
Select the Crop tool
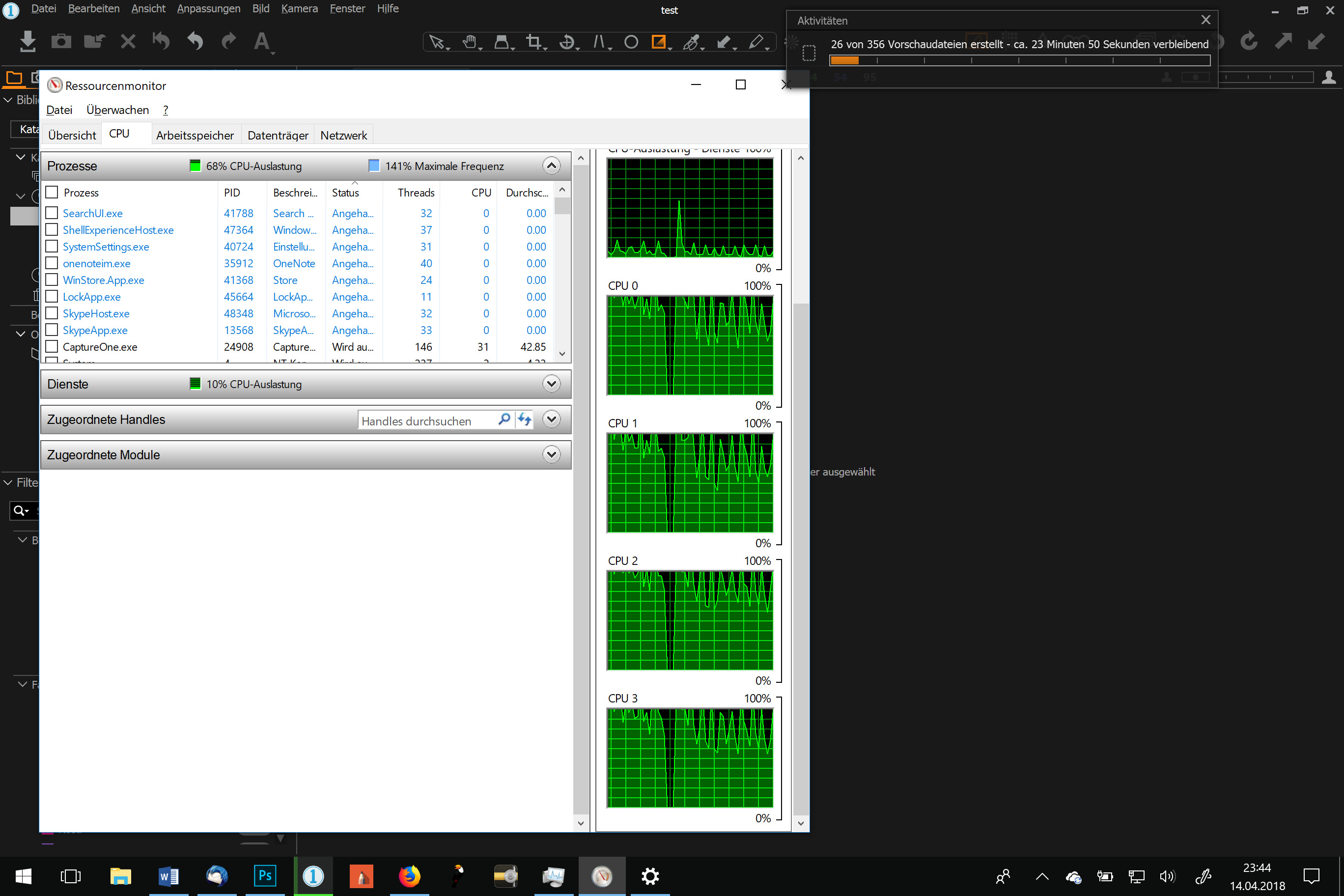tap(533, 42)
